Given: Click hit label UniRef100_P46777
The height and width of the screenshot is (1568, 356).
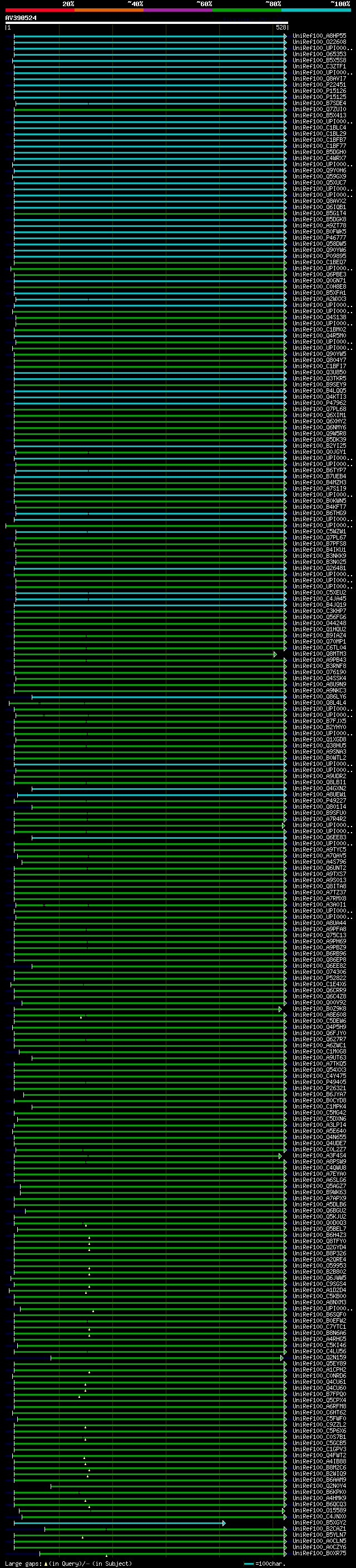Looking at the screenshot, I should click(x=319, y=238).
